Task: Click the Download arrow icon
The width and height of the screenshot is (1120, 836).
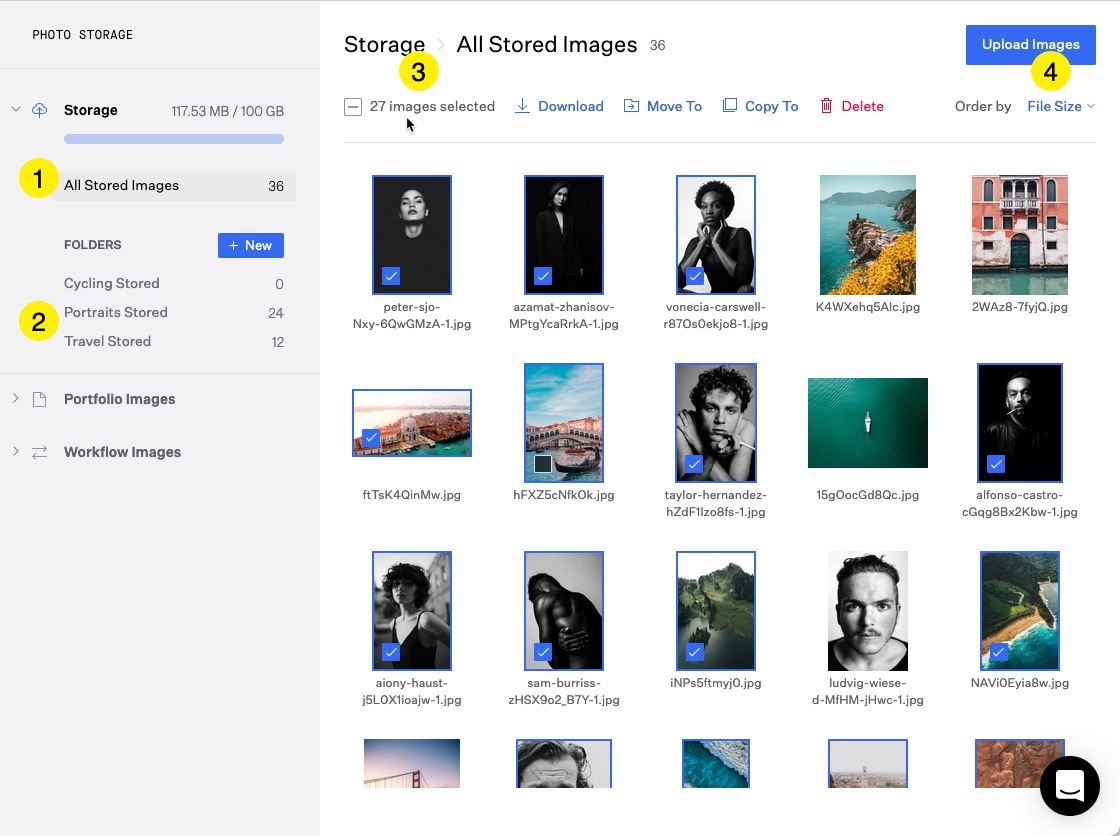Action: (522, 106)
